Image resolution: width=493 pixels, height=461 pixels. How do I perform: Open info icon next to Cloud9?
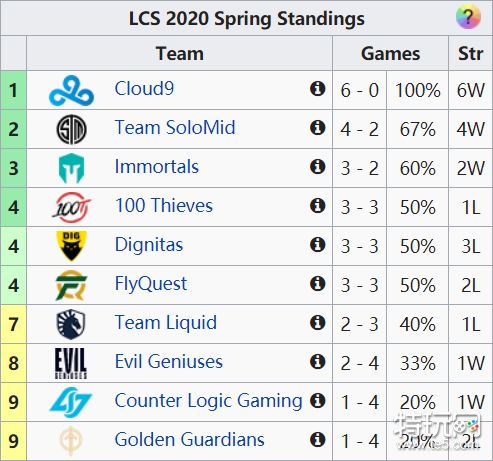tap(317, 89)
